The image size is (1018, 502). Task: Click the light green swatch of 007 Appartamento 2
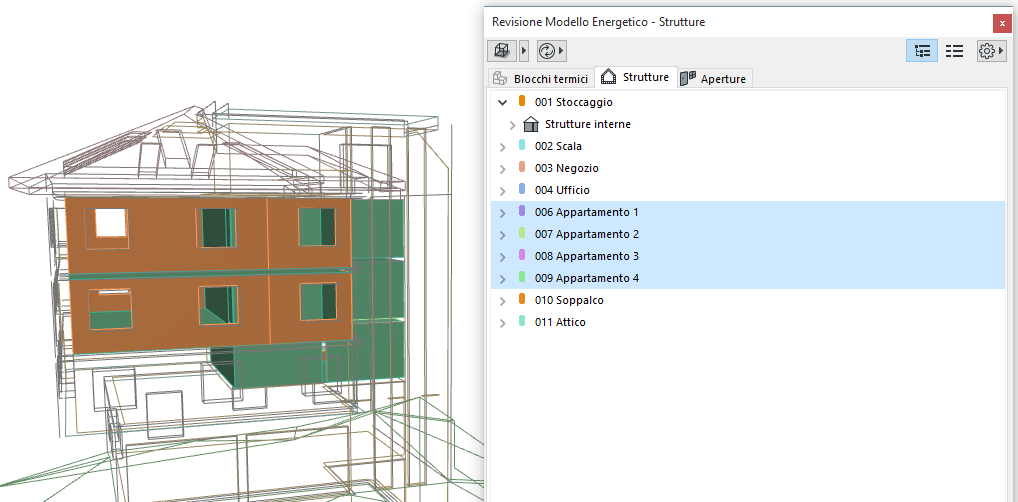pyautogui.click(x=522, y=233)
